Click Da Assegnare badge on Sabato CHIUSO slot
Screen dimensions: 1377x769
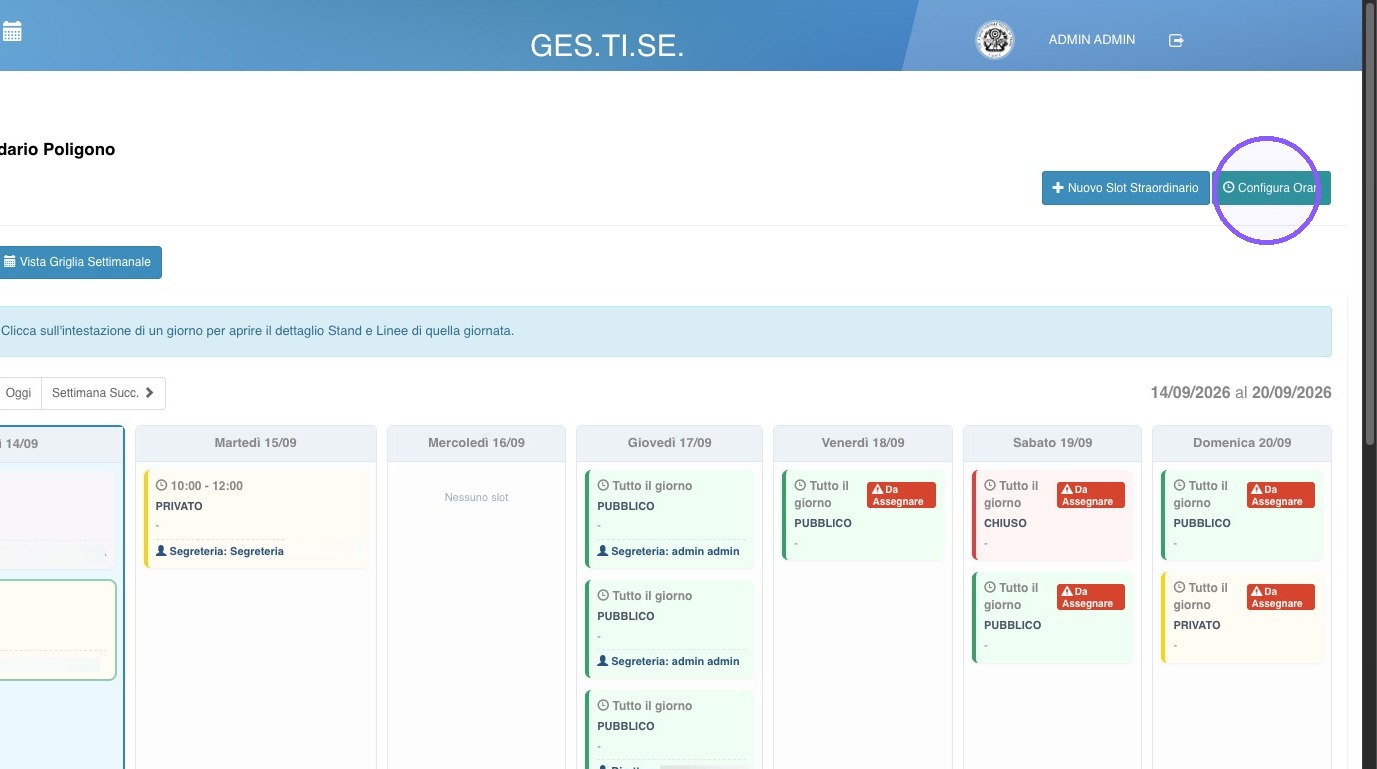(1090, 495)
